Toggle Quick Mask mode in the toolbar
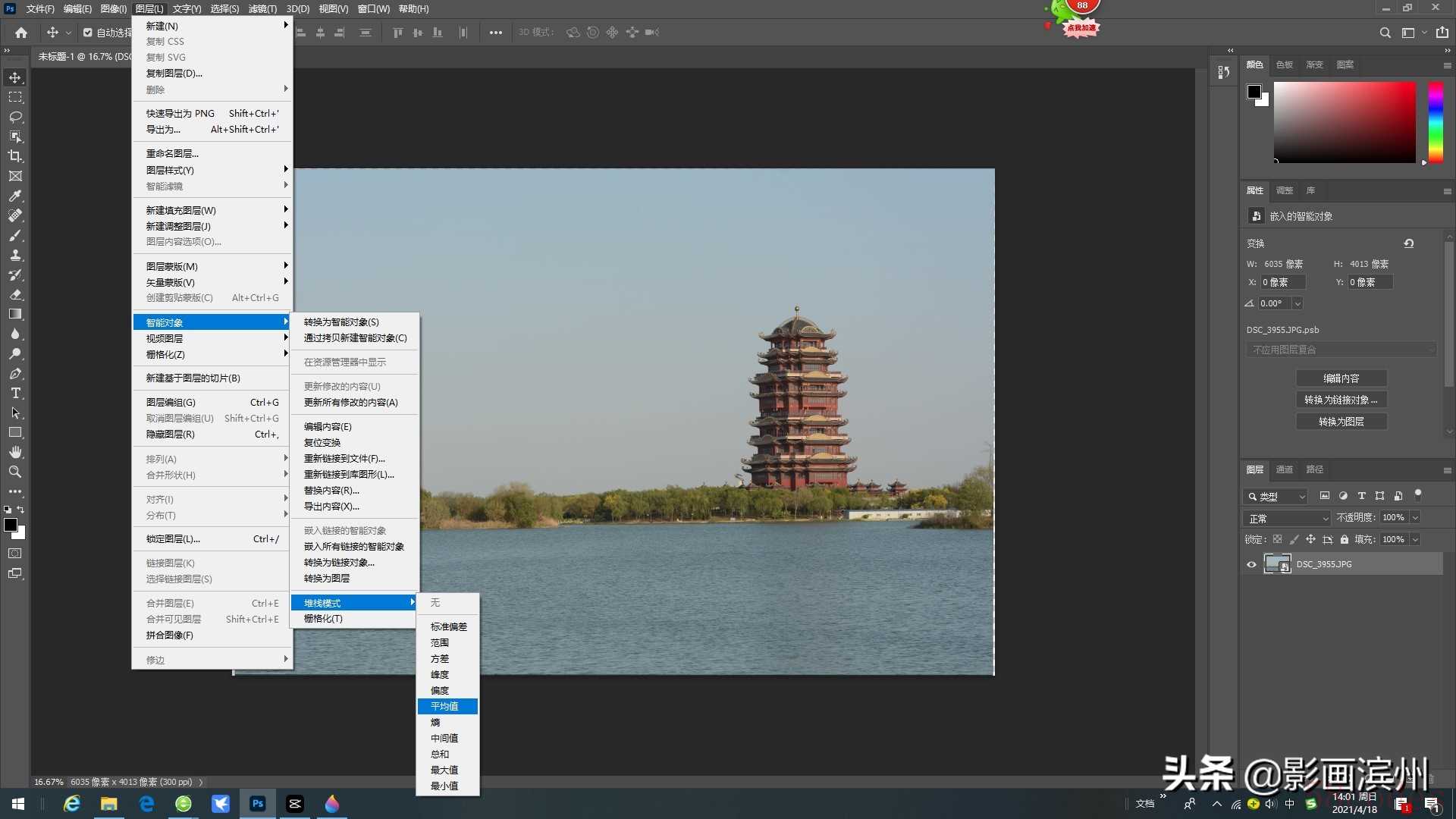The width and height of the screenshot is (1456, 819). [15, 554]
